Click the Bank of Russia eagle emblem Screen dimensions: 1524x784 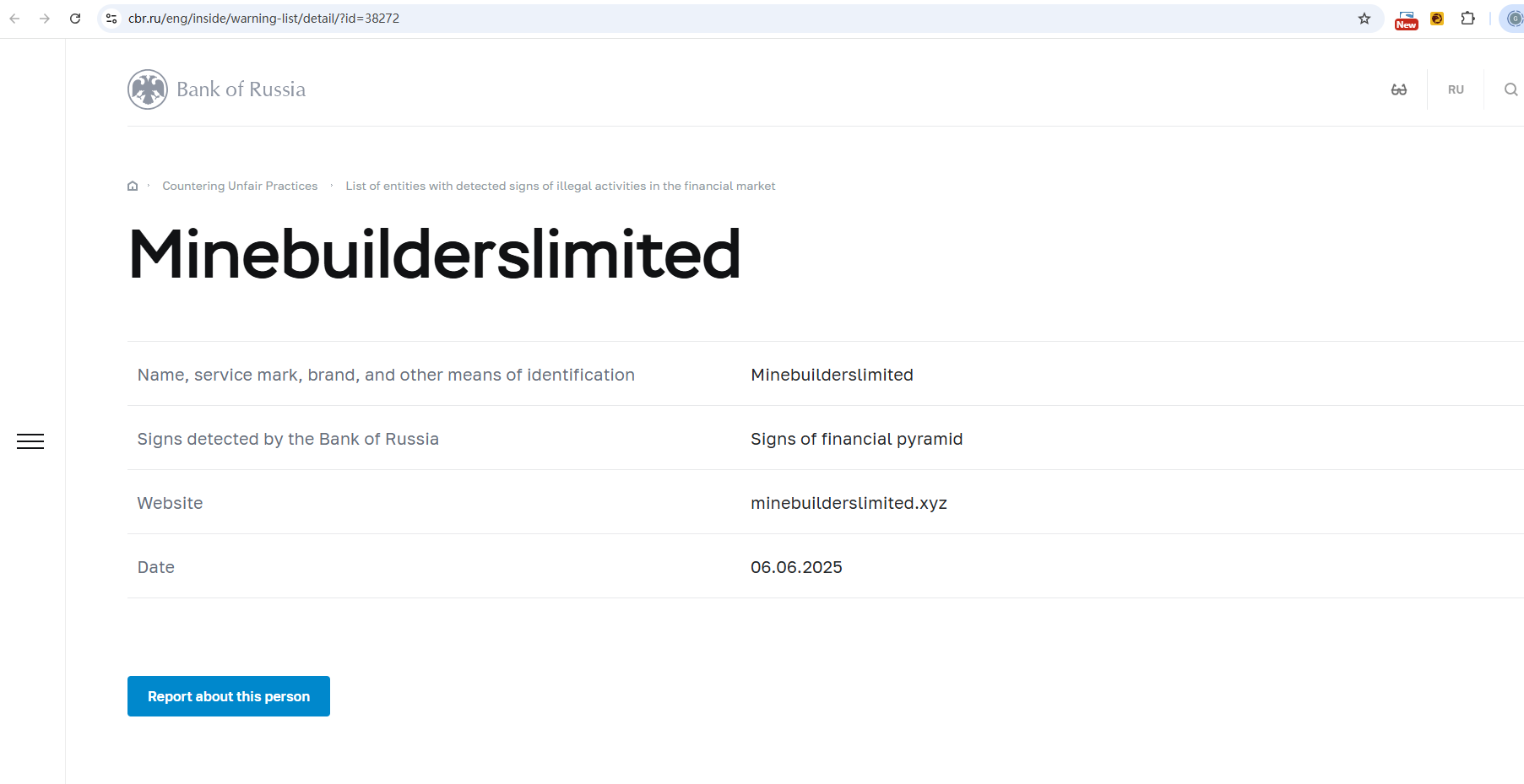click(148, 89)
